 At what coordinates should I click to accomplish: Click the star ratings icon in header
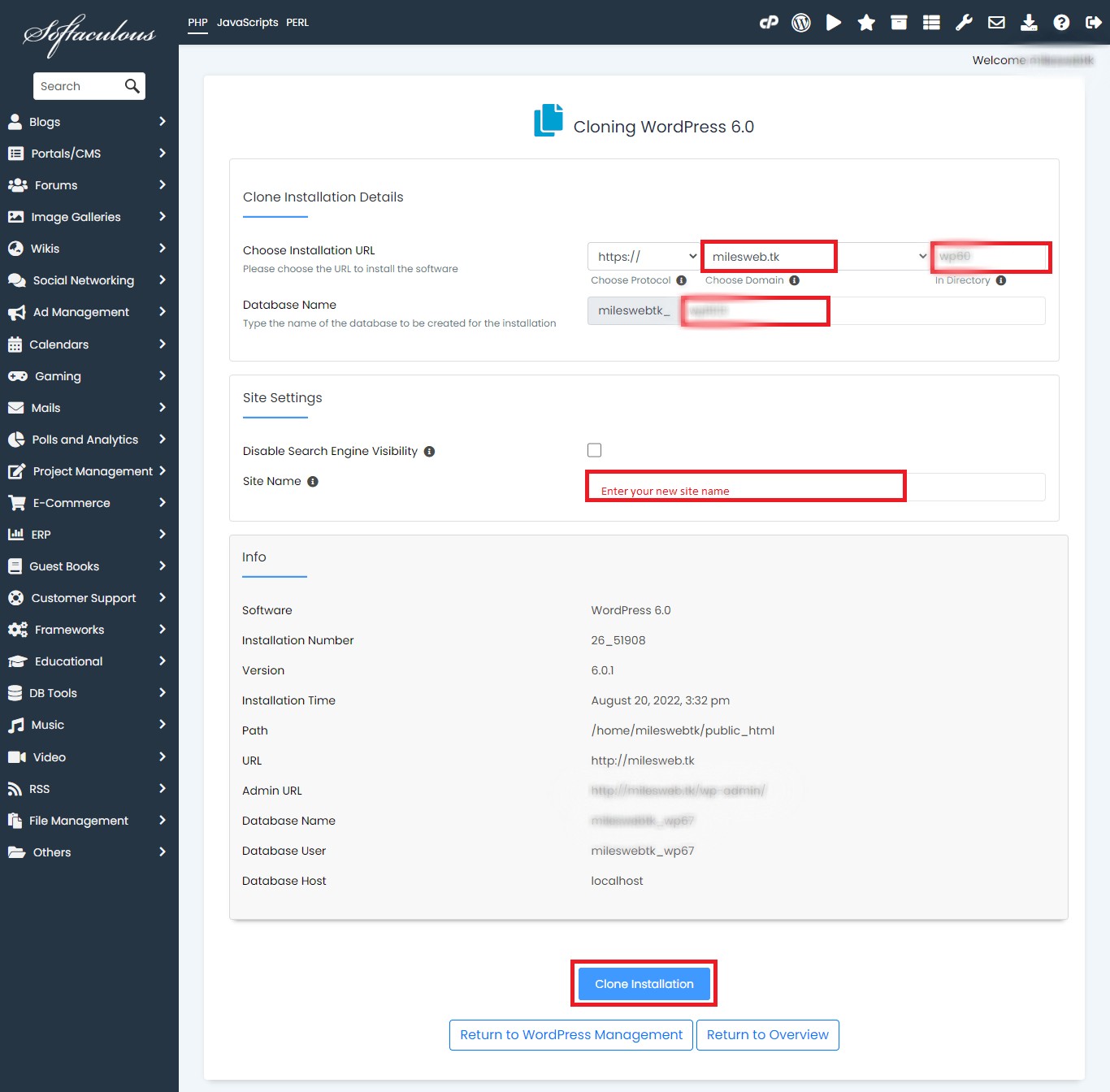[x=866, y=23]
